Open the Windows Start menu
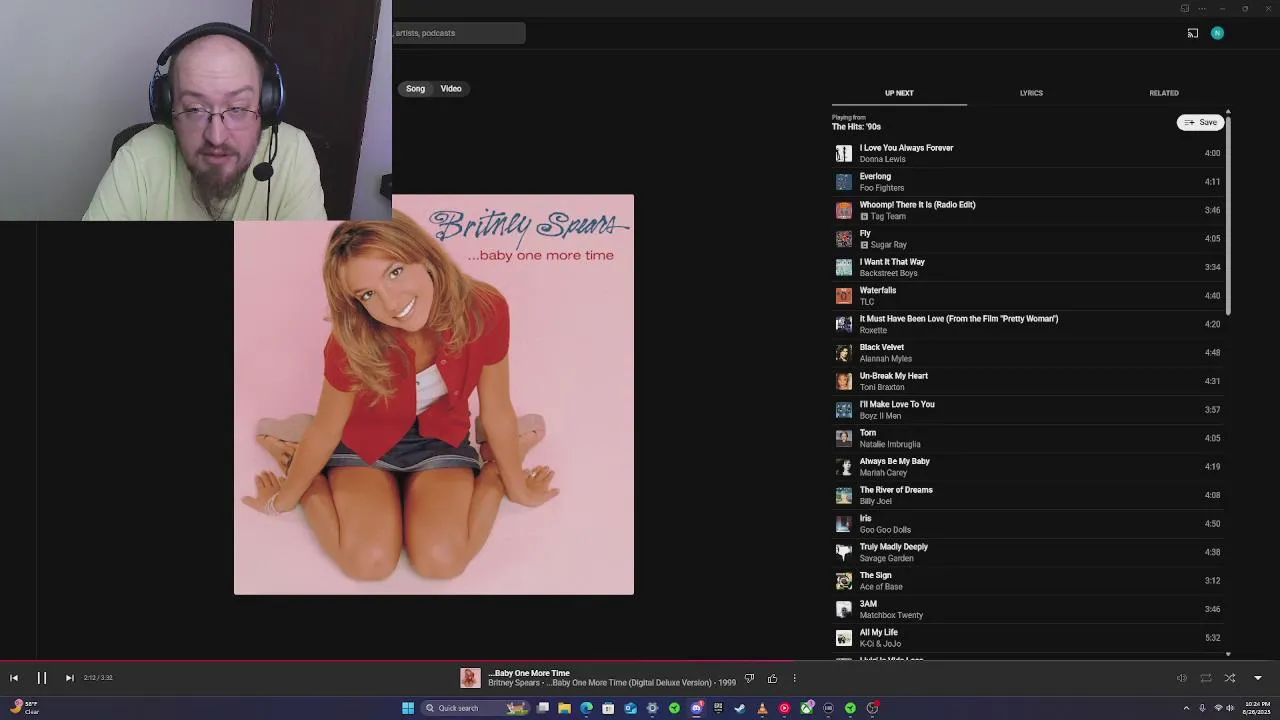1280x720 pixels. [408, 708]
